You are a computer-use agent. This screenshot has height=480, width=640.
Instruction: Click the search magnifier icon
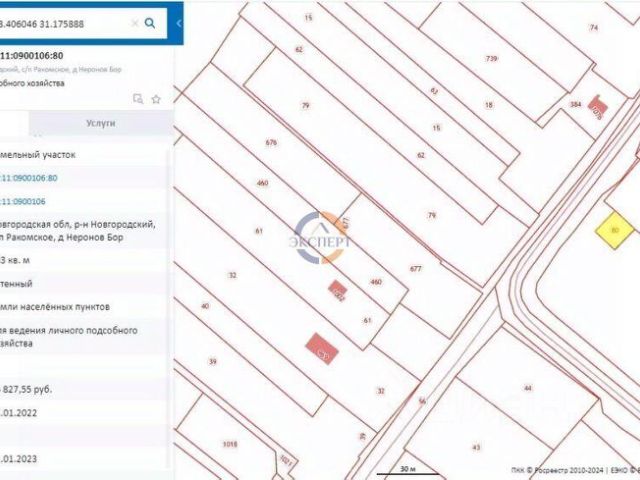point(150,23)
